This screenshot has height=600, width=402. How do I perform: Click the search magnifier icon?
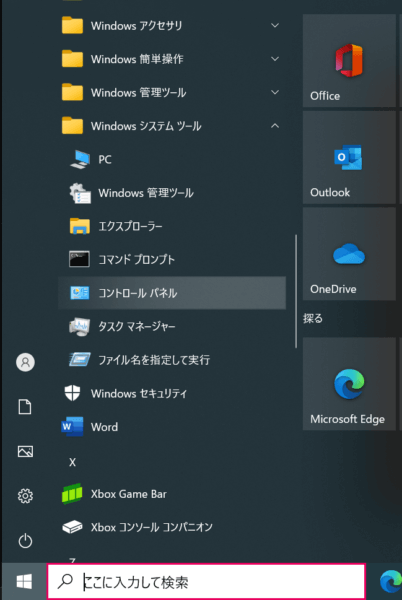[65, 581]
